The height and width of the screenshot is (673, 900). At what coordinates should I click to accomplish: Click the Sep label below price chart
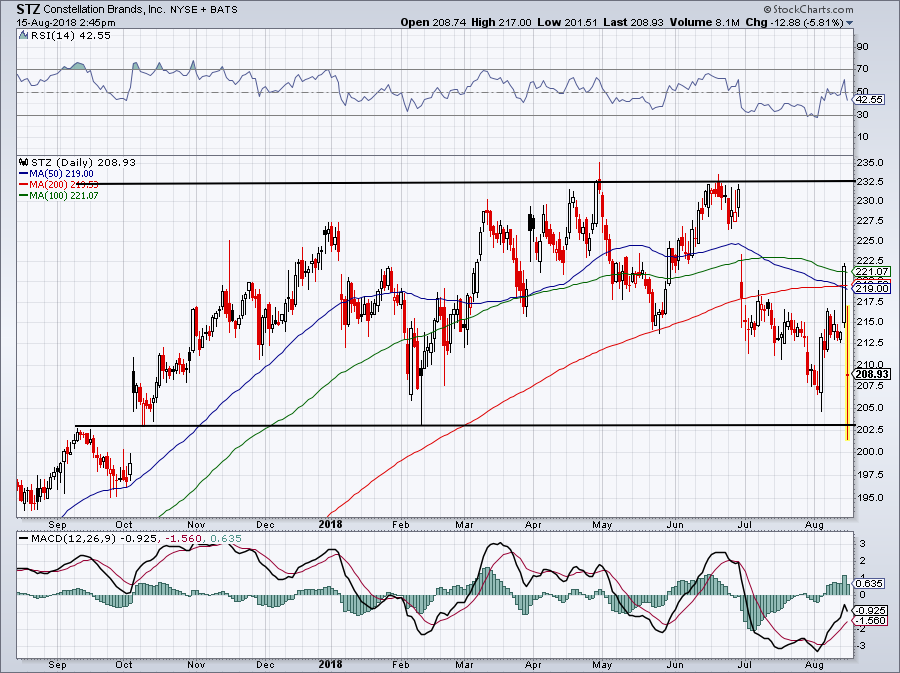point(57,524)
